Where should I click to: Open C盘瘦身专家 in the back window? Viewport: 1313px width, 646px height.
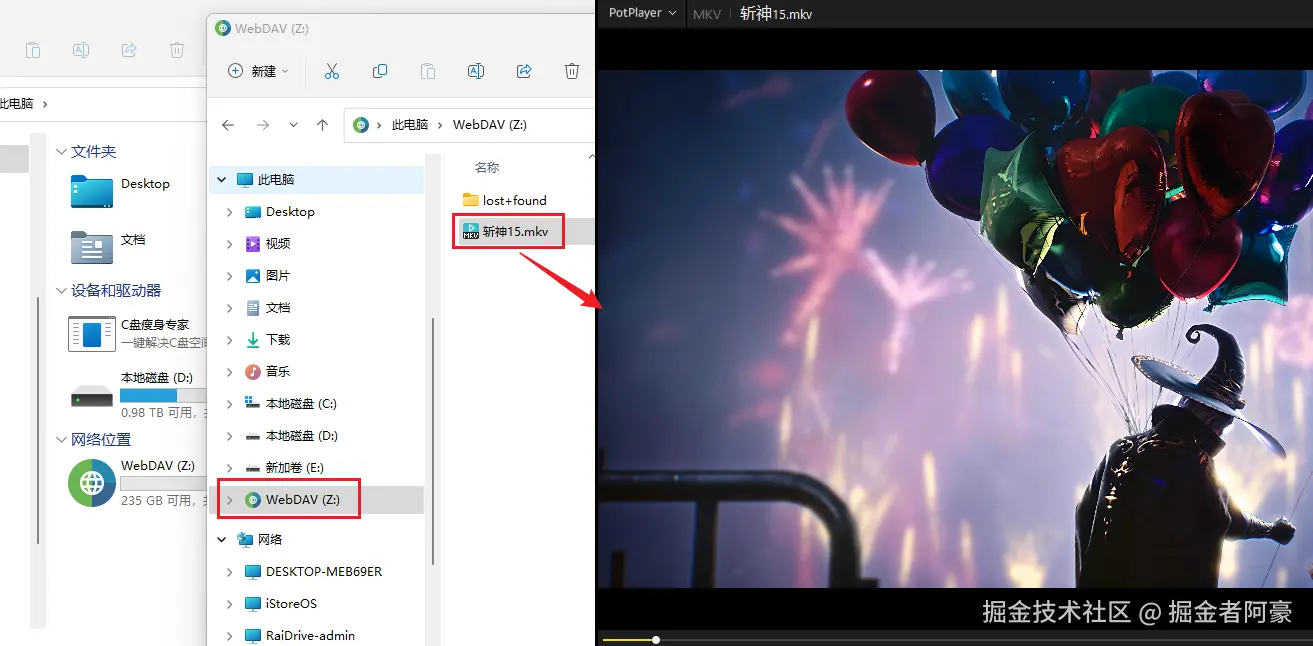pos(136,334)
